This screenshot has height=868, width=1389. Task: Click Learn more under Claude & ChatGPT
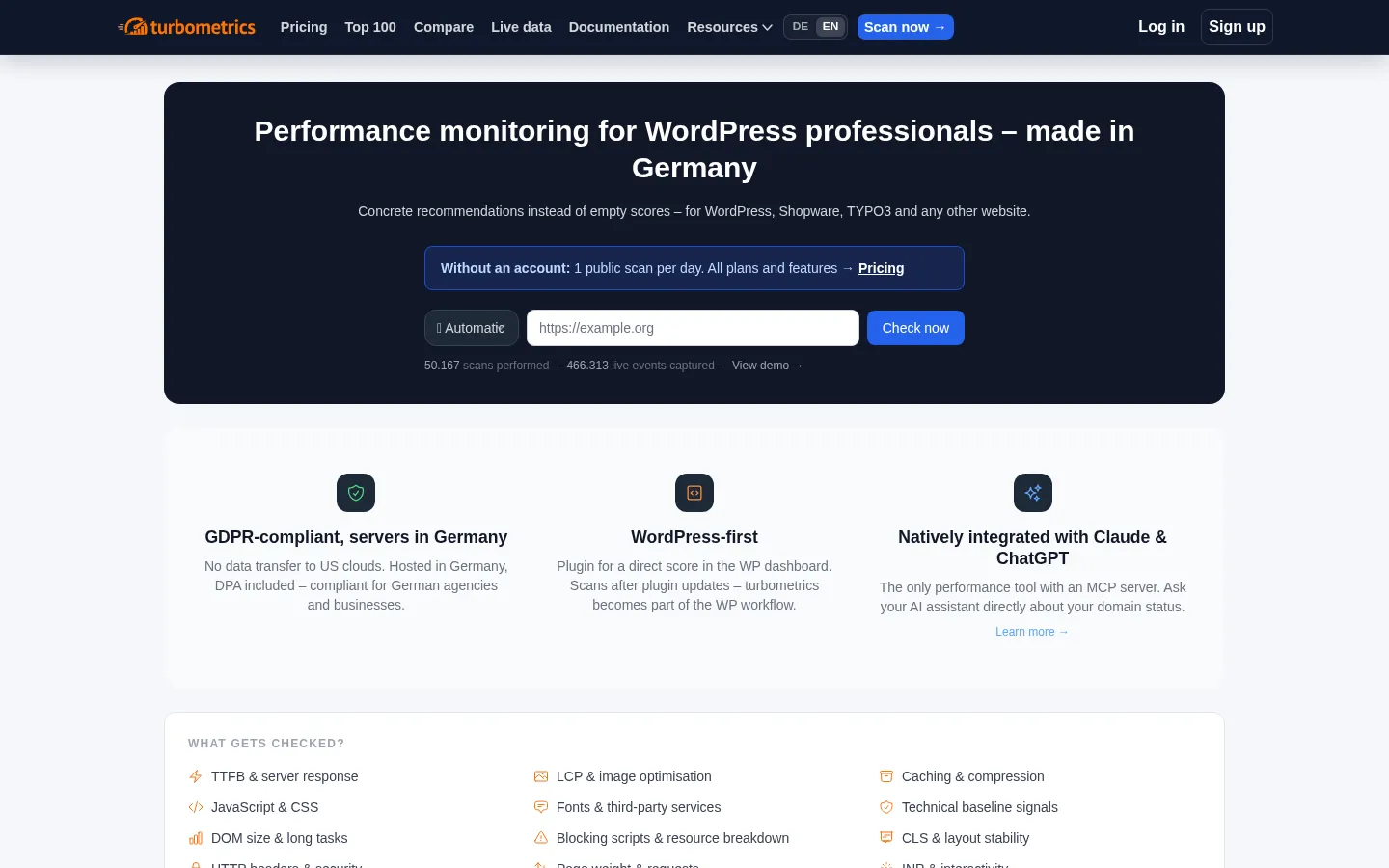click(1032, 632)
